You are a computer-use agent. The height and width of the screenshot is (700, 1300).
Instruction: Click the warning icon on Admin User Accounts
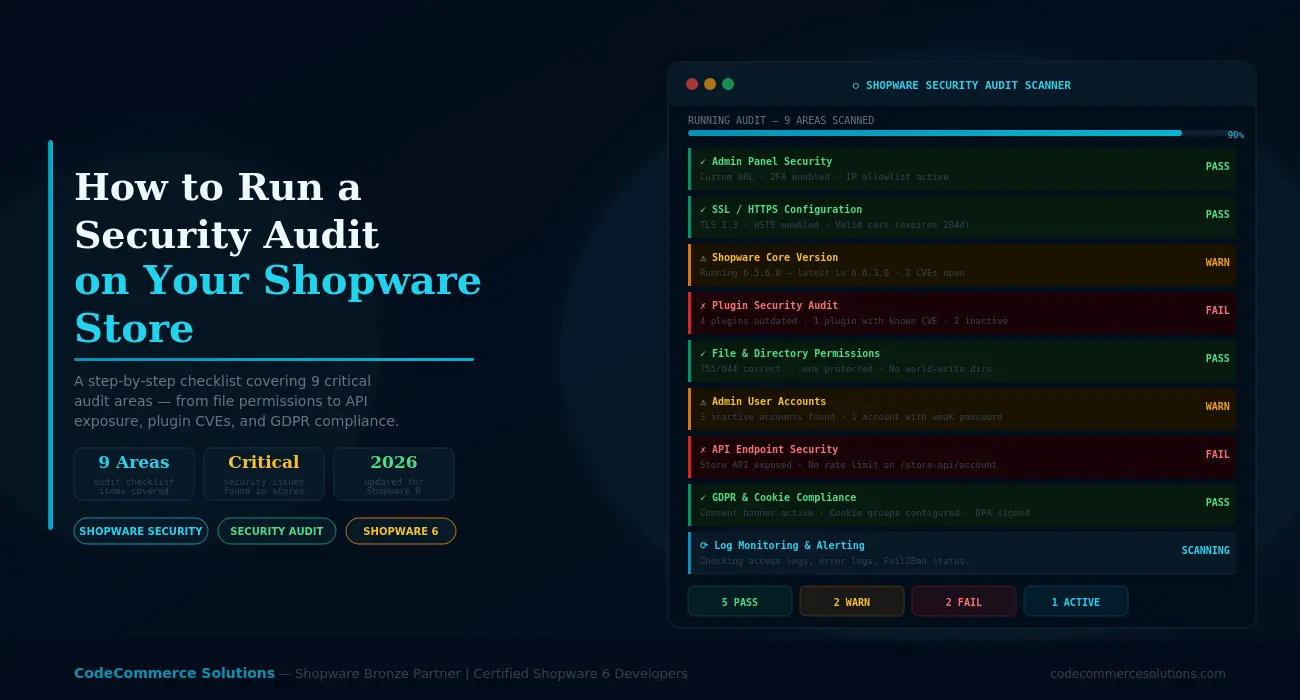tap(703, 401)
